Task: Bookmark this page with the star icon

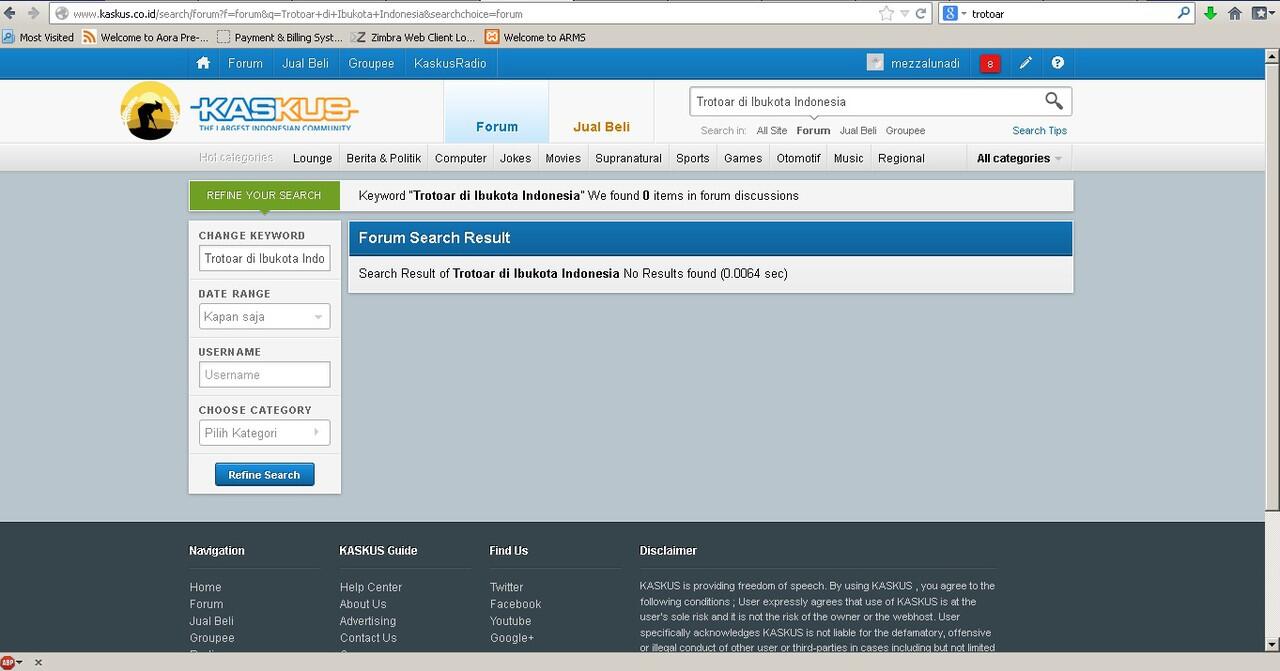Action: [x=886, y=13]
